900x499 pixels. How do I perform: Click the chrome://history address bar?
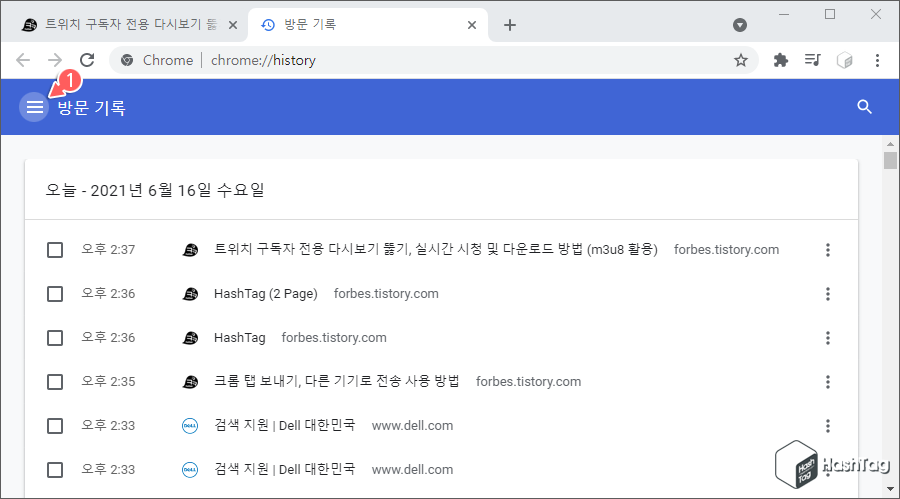coord(263,60)
